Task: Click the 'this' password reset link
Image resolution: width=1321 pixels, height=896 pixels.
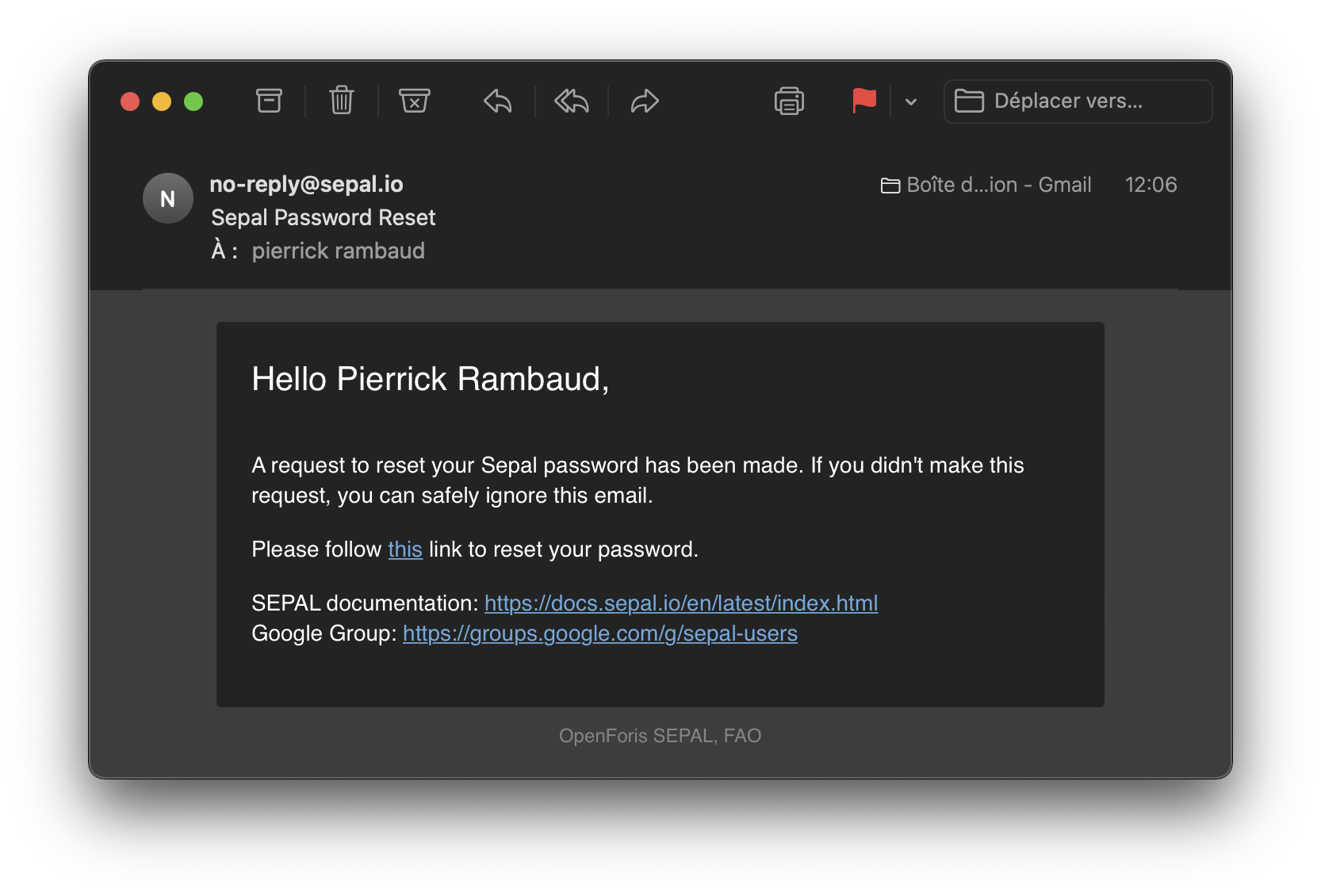Action: coord(404,549)
